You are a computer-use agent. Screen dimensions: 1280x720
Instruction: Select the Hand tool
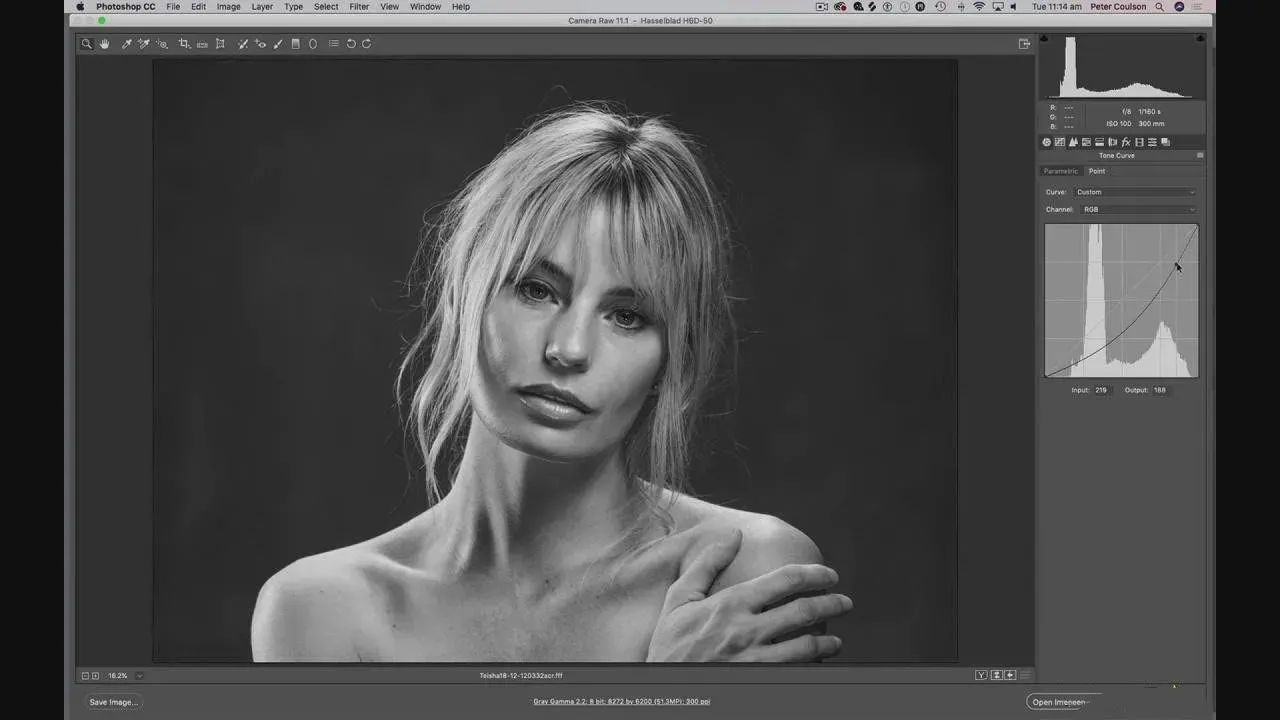104,44
